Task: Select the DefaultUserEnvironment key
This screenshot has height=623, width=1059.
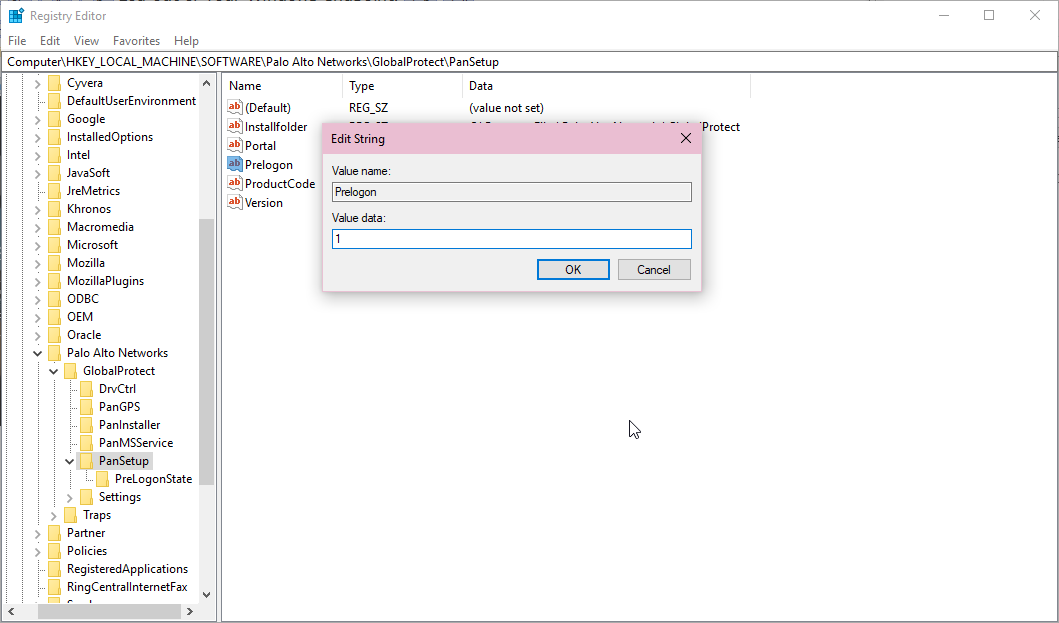Action: point(131,101)
